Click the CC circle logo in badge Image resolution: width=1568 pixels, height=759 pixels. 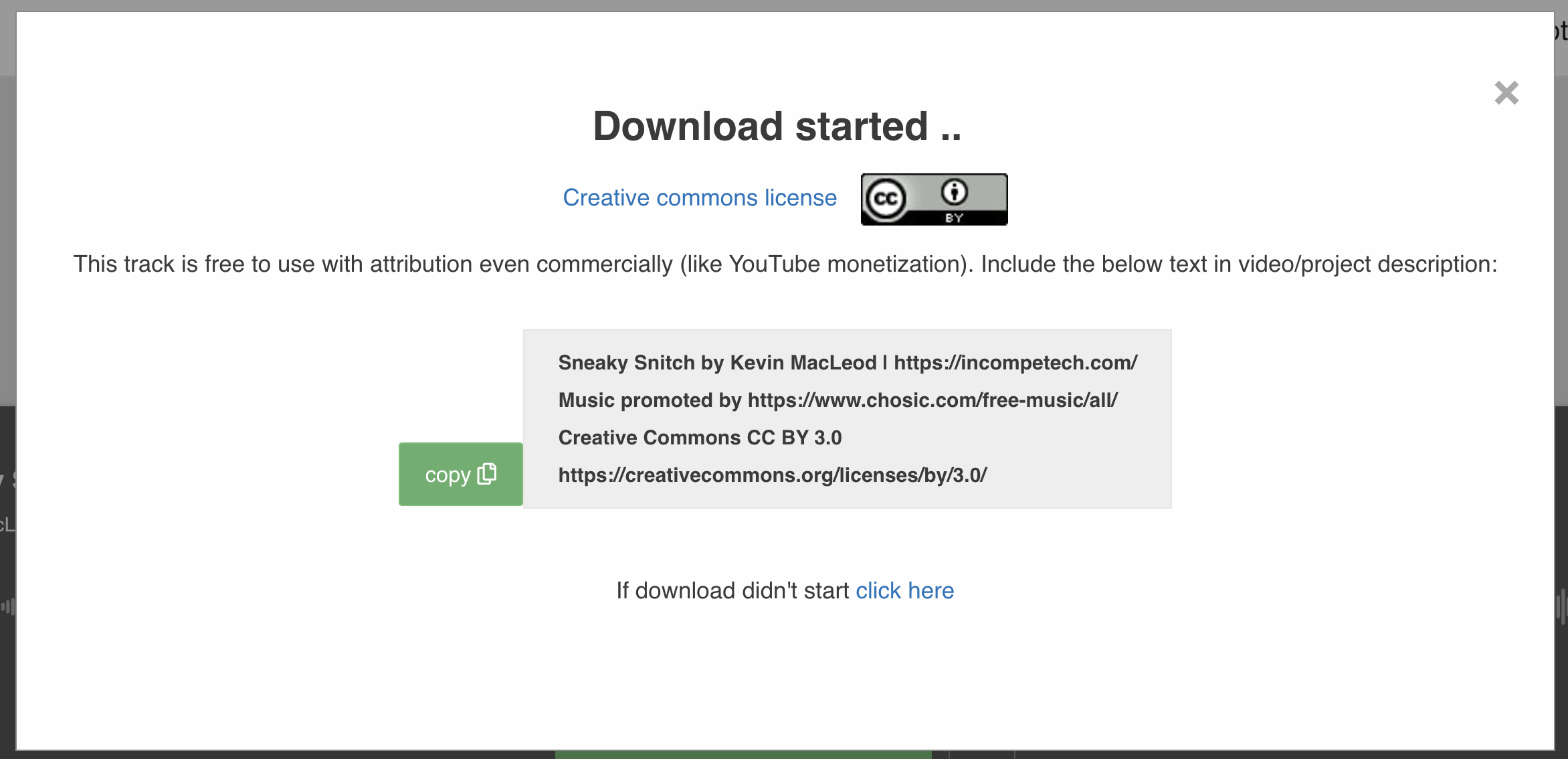click(886, 199)
